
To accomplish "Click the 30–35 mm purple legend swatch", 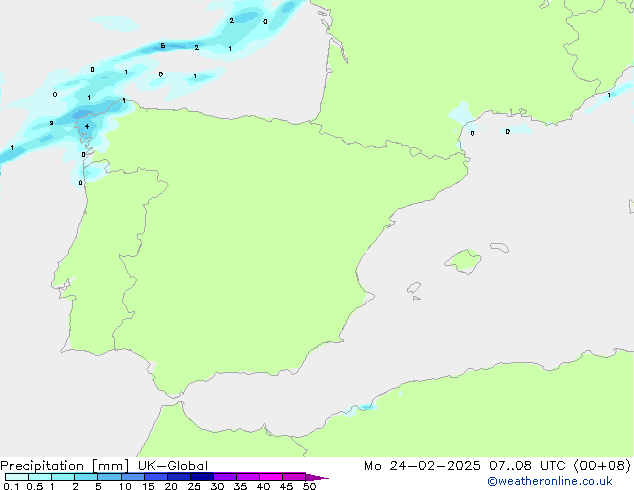I will [x=225, y=477].
